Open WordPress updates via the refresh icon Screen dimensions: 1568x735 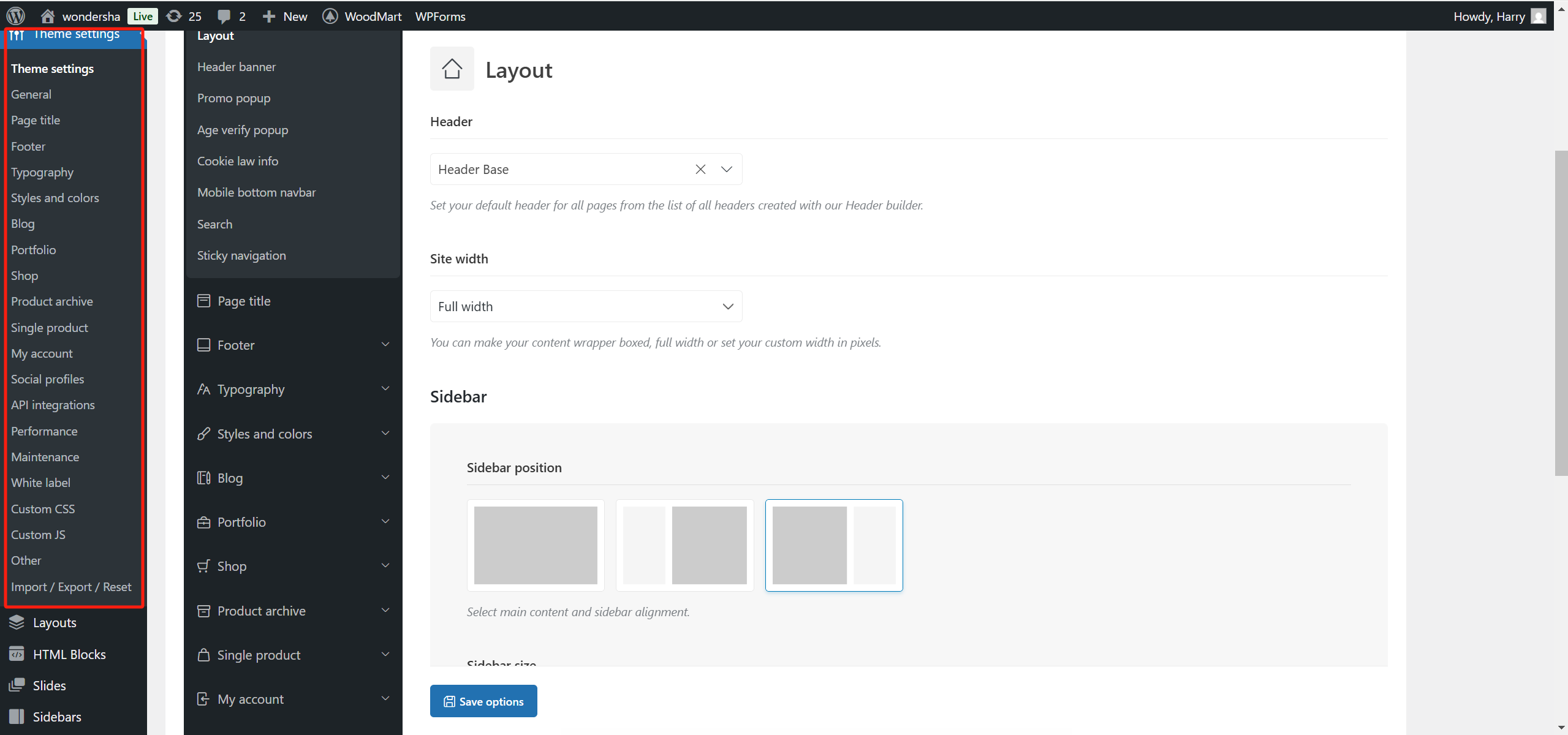pyautogui.click(x=173, y=16)
